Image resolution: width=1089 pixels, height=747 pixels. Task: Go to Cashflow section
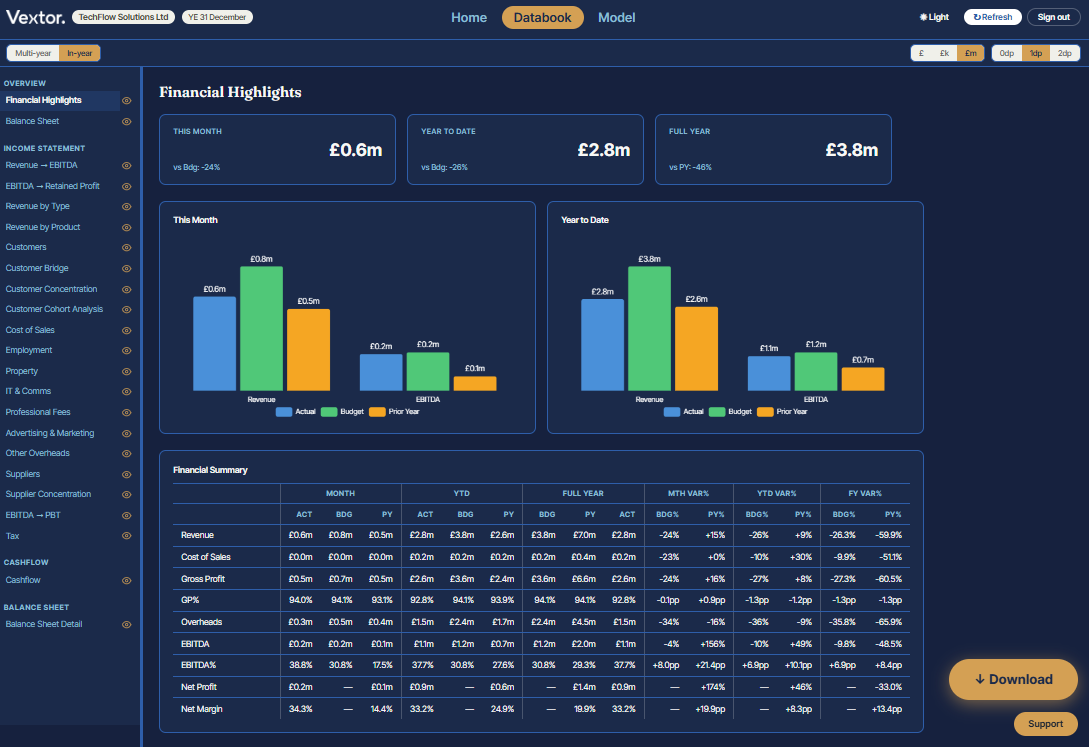pos(23,580)
